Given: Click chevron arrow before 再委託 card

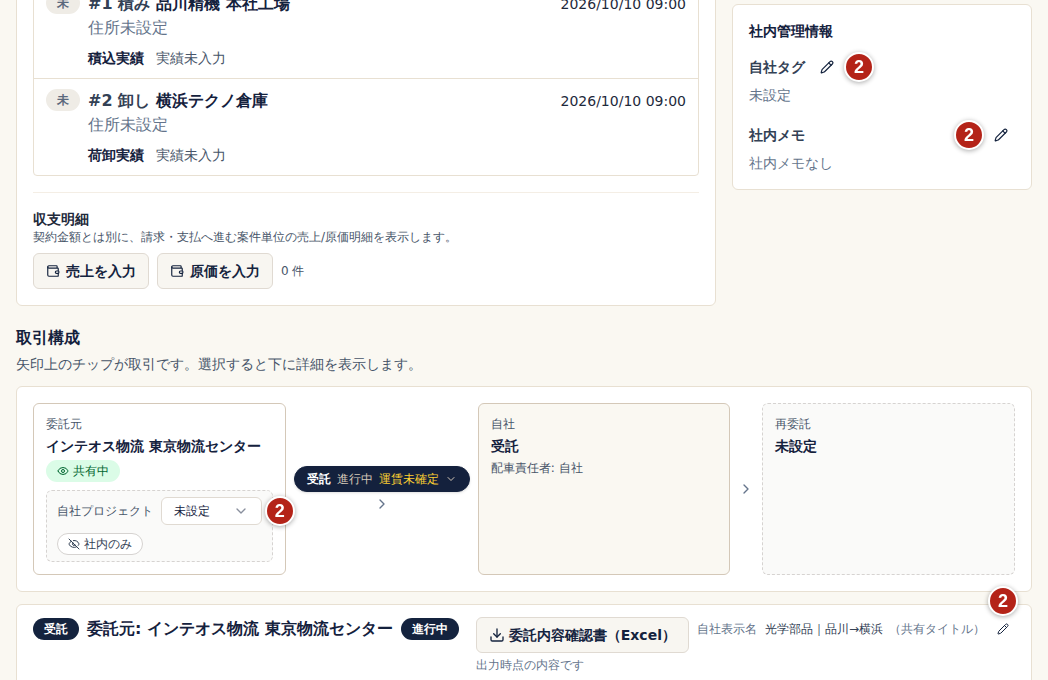Looking at the screenshot, I should 746,489.
